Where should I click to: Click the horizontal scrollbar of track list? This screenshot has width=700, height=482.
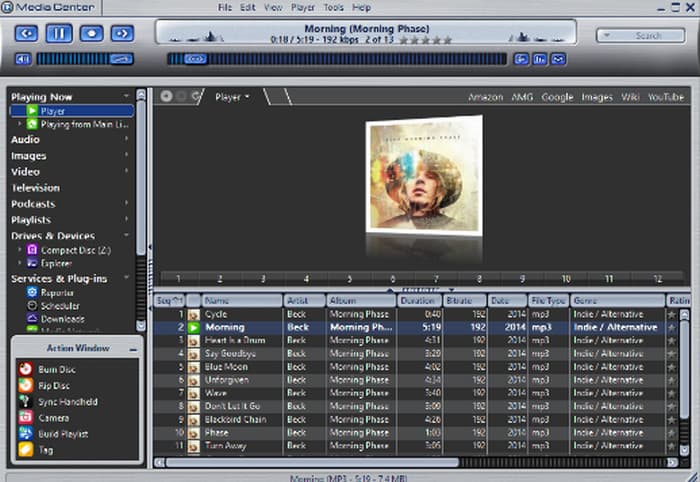coord(312,462)
